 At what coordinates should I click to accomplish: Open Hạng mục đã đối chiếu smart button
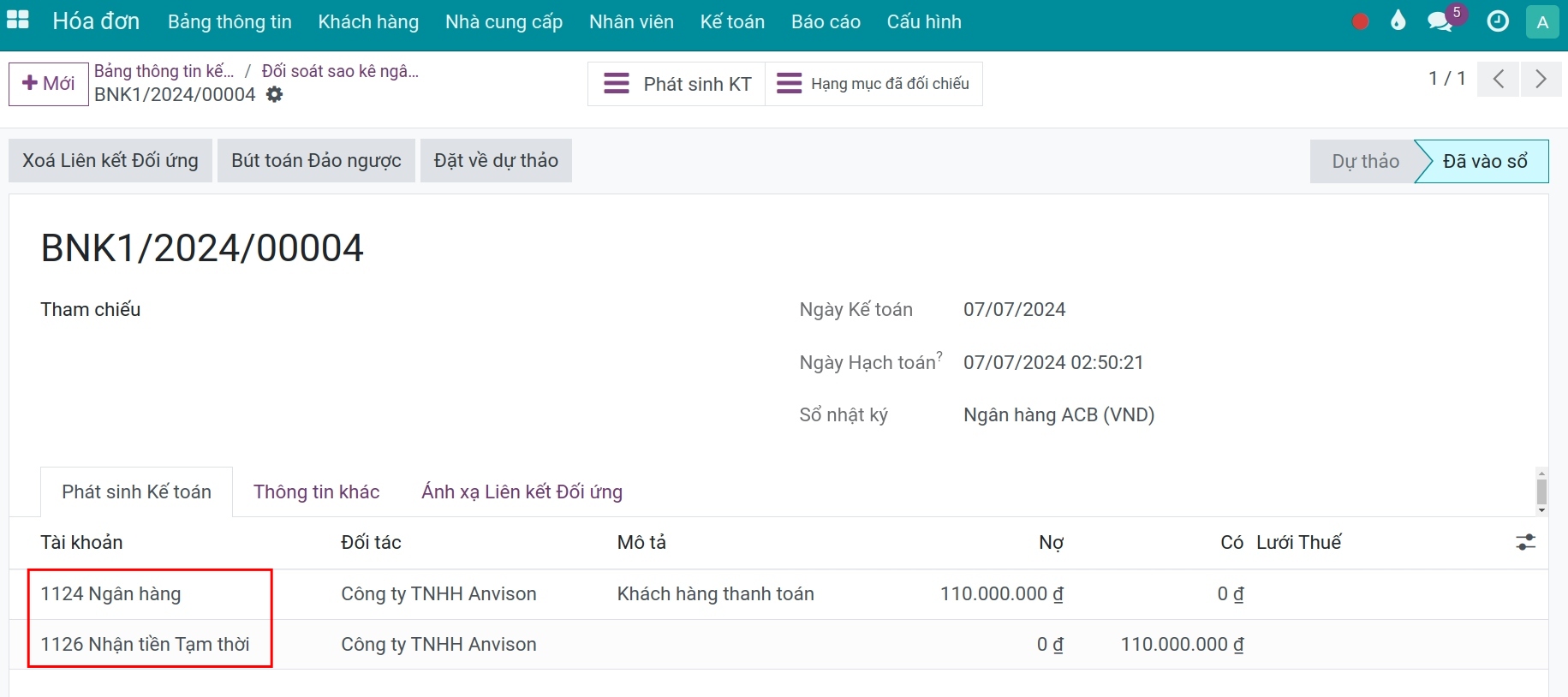(873, 84)
